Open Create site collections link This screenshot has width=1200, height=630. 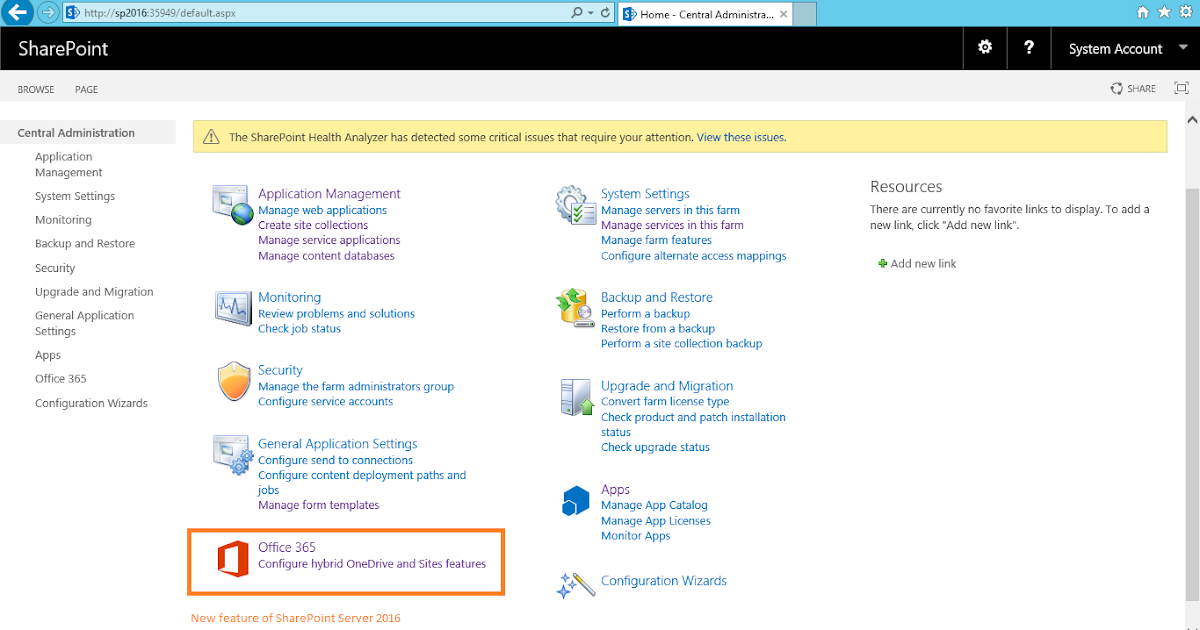pyautogui.click(x=313, y=225)
